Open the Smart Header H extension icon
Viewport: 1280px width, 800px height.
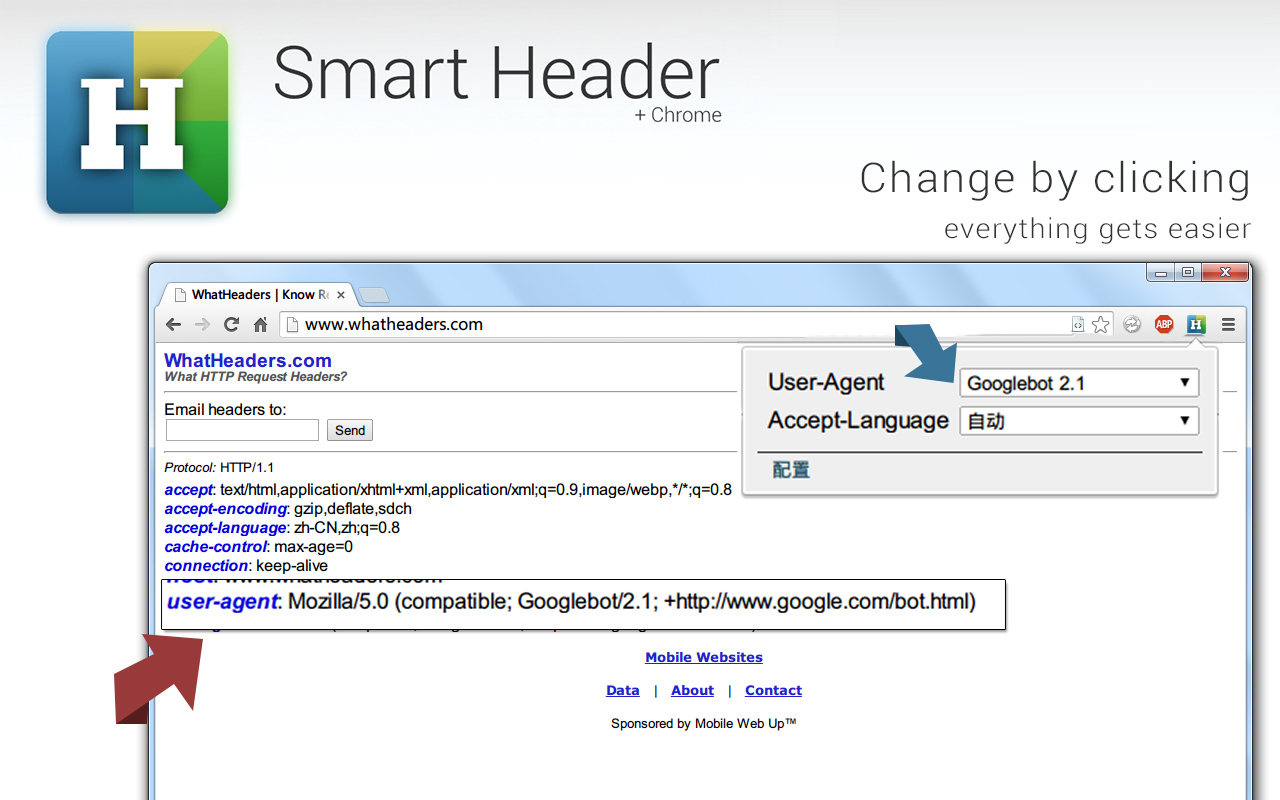[1196, 324]
